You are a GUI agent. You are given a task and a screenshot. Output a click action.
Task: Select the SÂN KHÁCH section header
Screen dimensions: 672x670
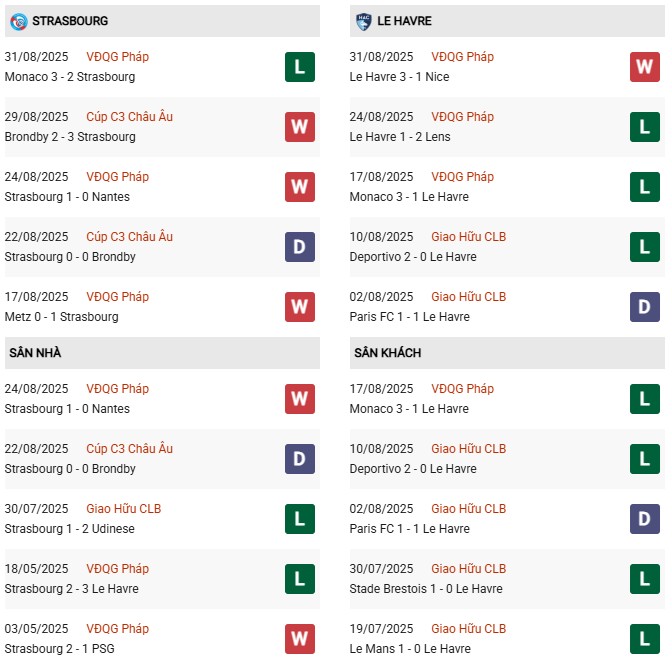pos(387,352)
